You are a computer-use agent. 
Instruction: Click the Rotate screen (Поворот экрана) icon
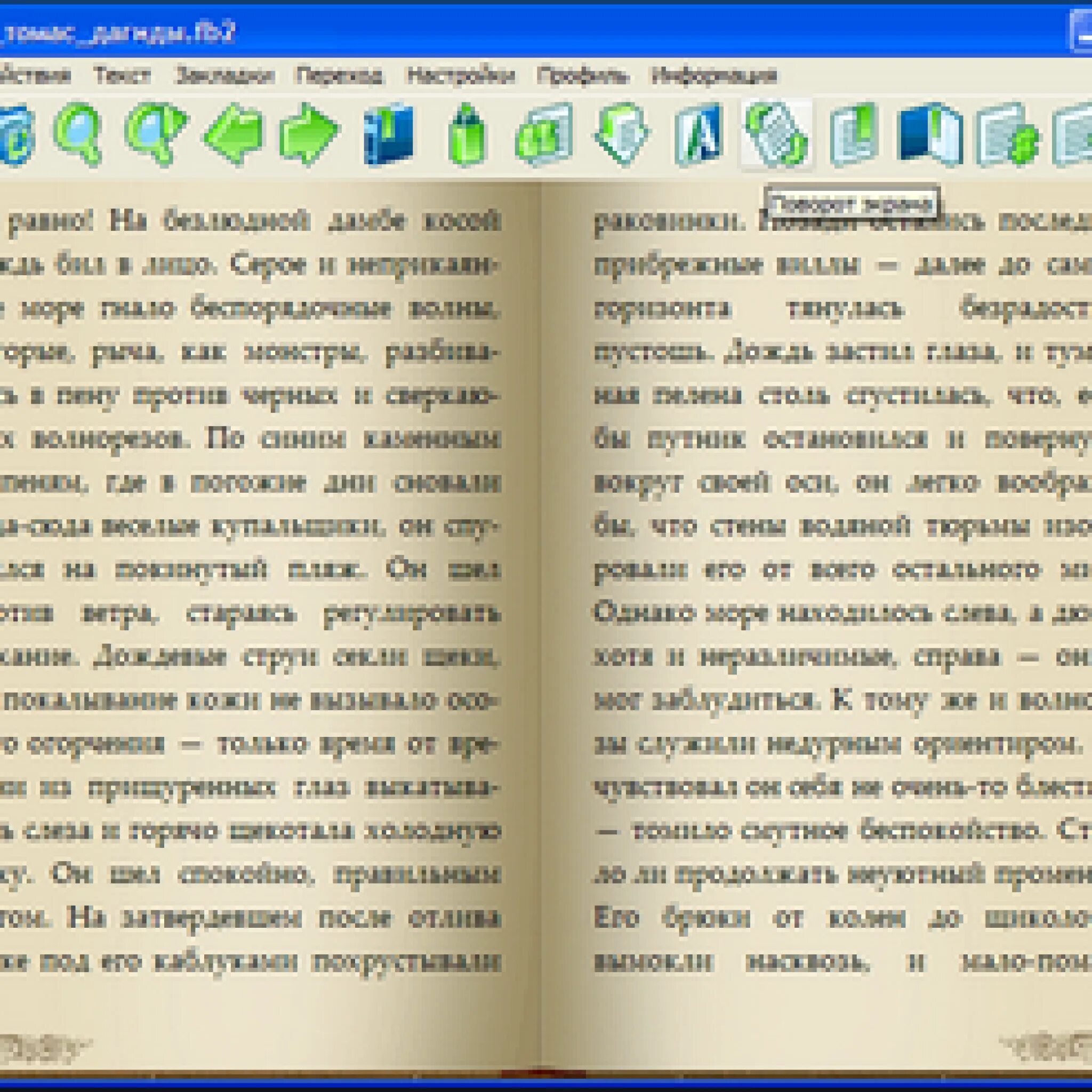pyautogui.click(x=776, y=134)
